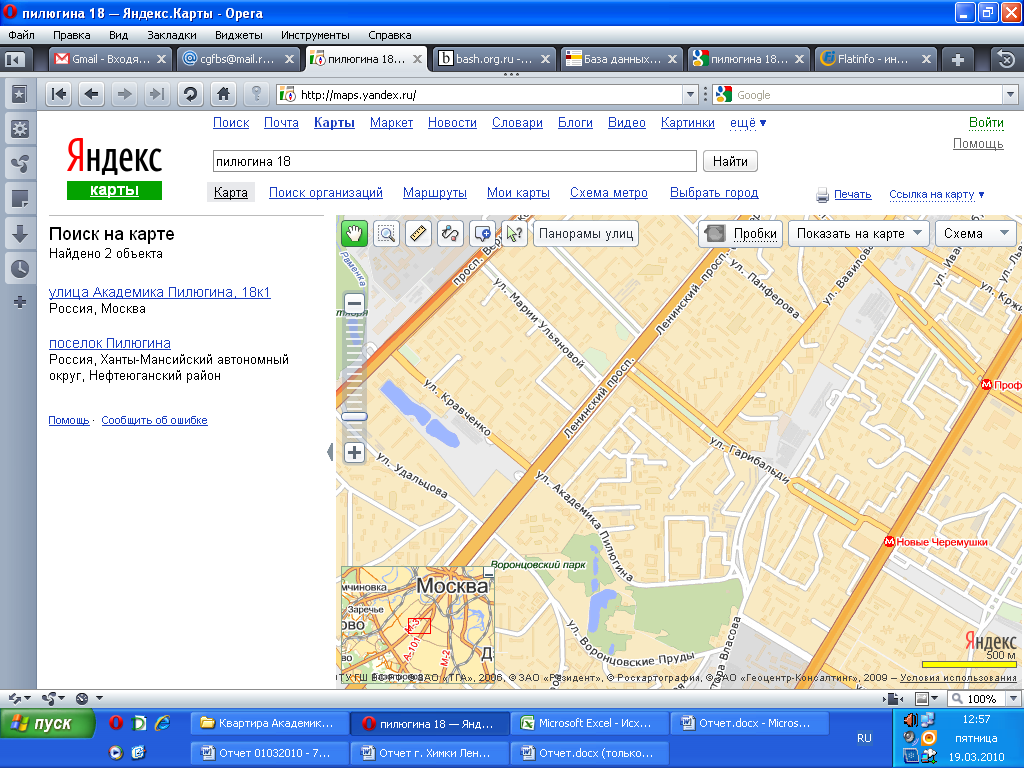
Task: Select the route drawing tool
Action: pyautogui.click(x=450, y=234)
